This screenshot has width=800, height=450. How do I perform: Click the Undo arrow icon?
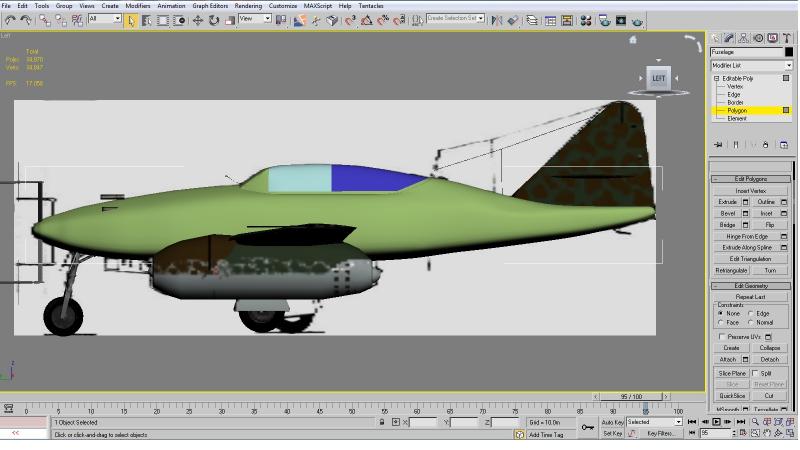10,20
